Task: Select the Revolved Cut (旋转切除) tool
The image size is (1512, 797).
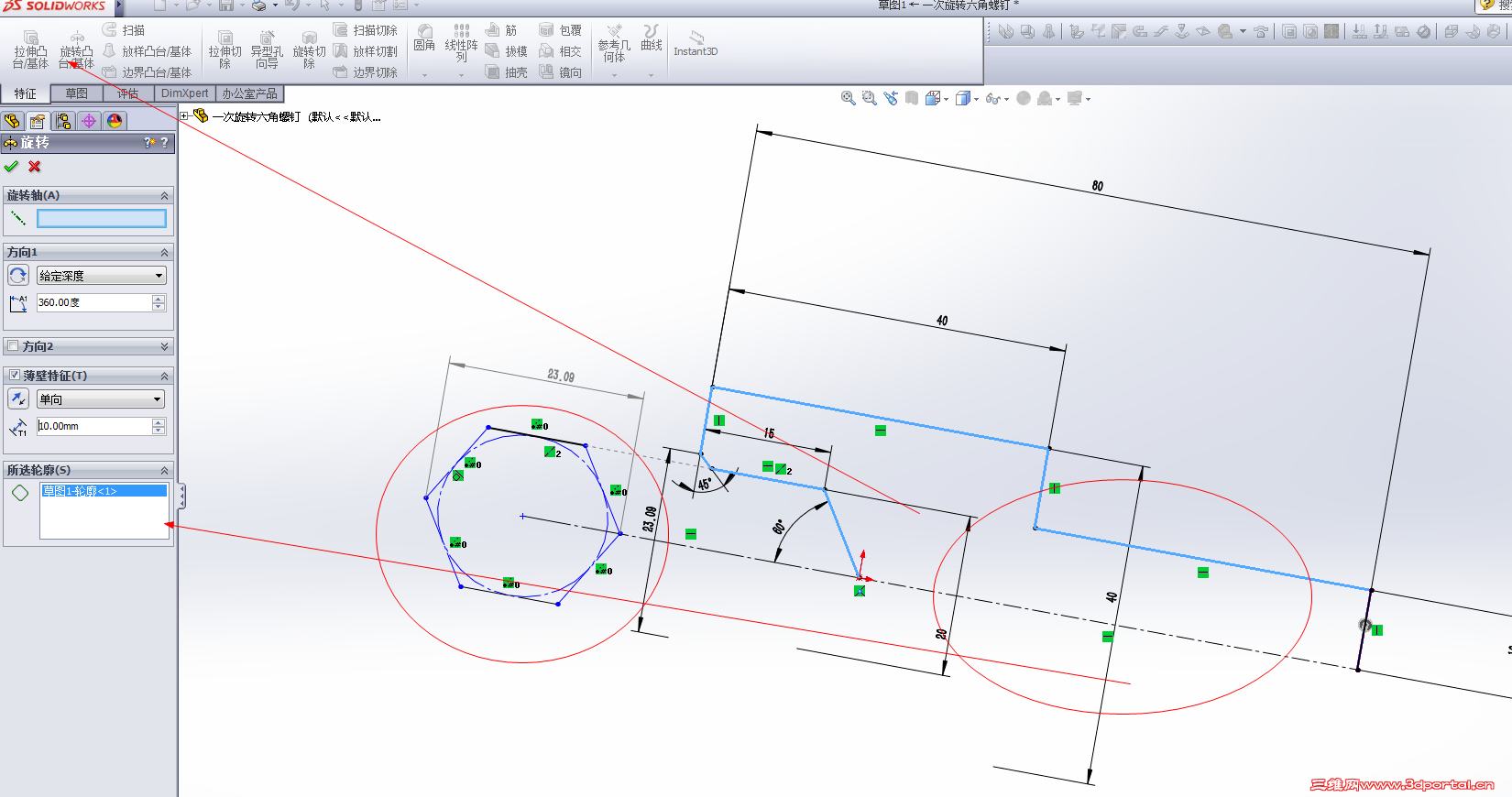Action: coord(309,49)
